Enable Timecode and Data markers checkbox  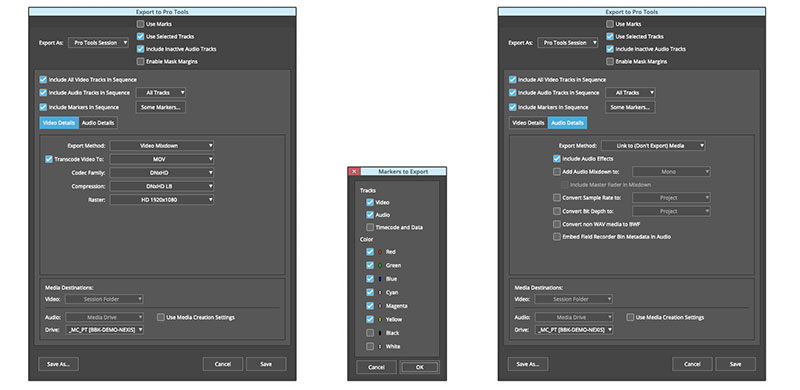[x=370, y=228]
